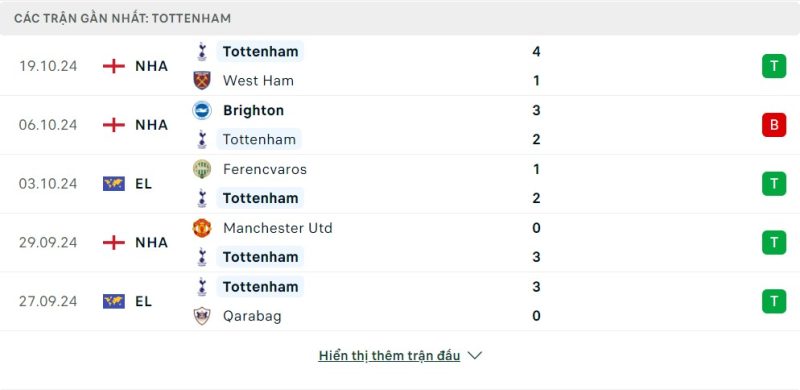Select the NHA league label for 29.09.24
The height and width of the screenshot is (390, 800).
152,242
